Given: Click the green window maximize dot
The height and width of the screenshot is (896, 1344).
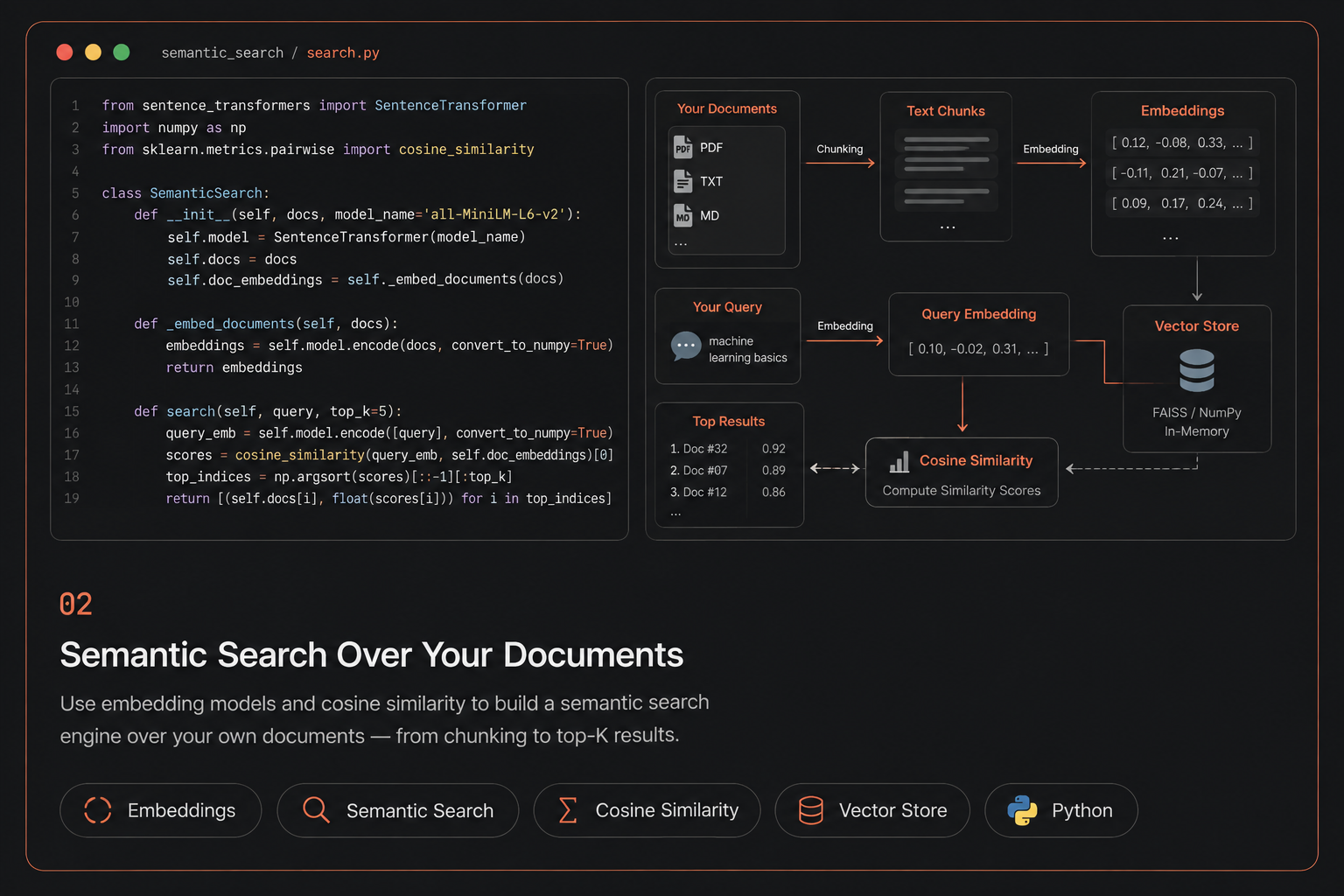Looking at the screenshot, I should [122, 52].
